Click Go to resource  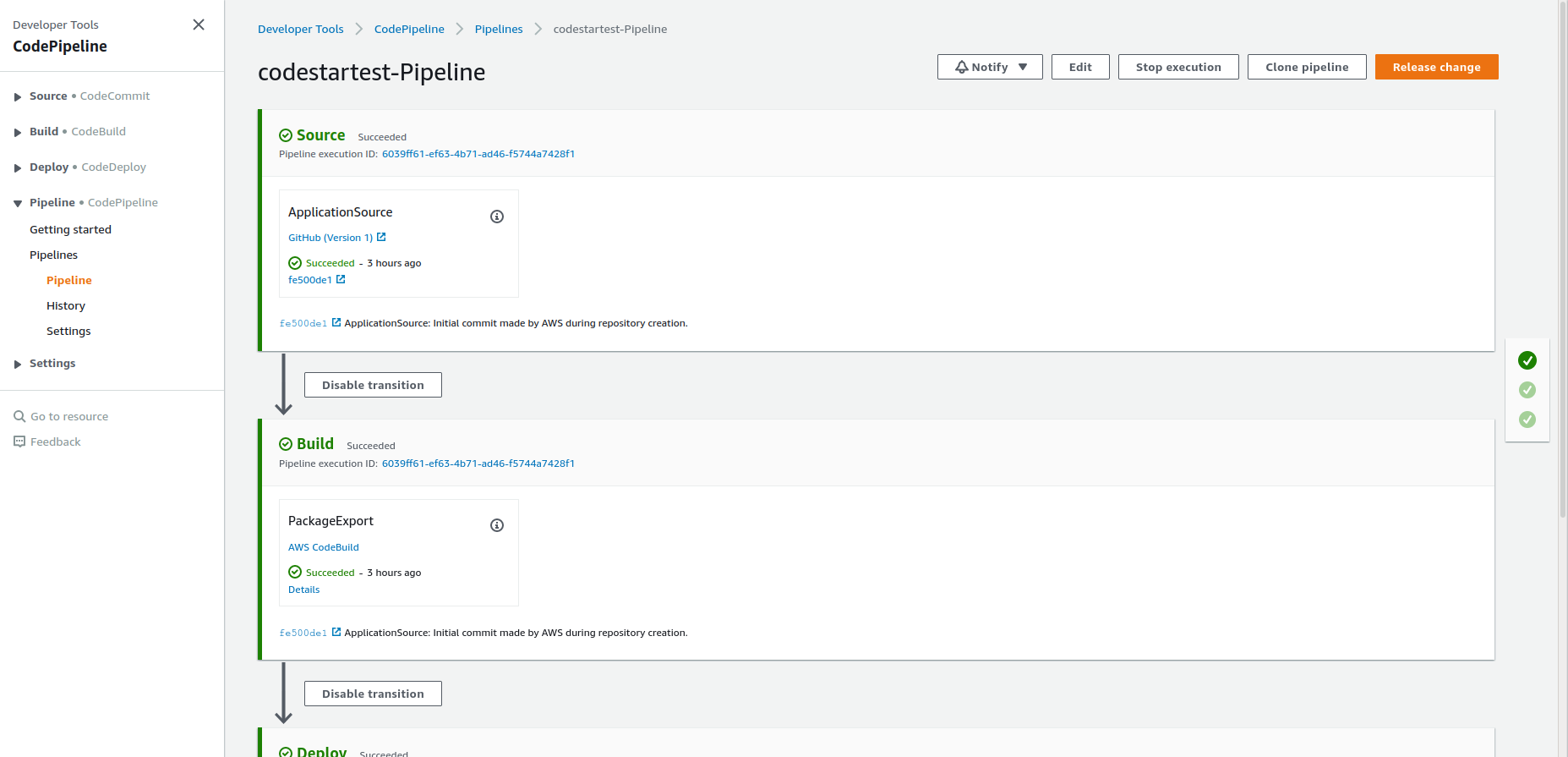[x=69, y=416]
